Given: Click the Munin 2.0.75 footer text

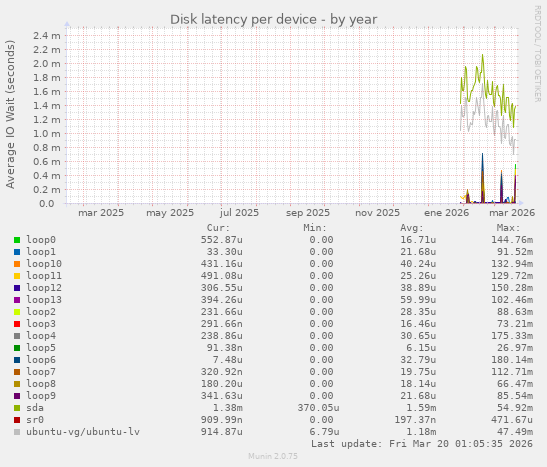Looking at the screenshot, I should 273,456.
